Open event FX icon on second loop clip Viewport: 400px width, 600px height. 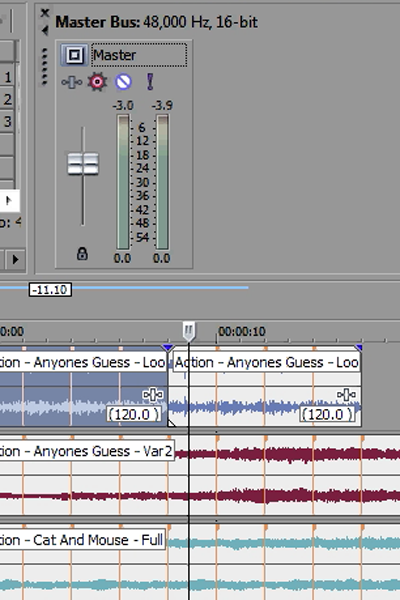[x=346, y=395]
